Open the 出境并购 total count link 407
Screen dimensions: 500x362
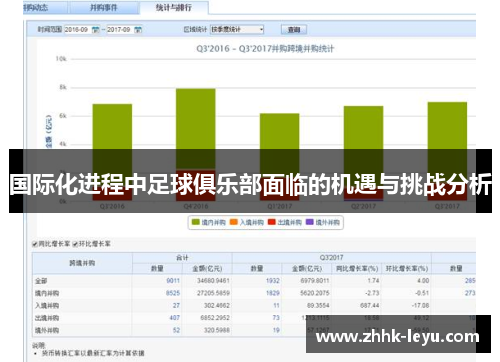coord(175,318)
